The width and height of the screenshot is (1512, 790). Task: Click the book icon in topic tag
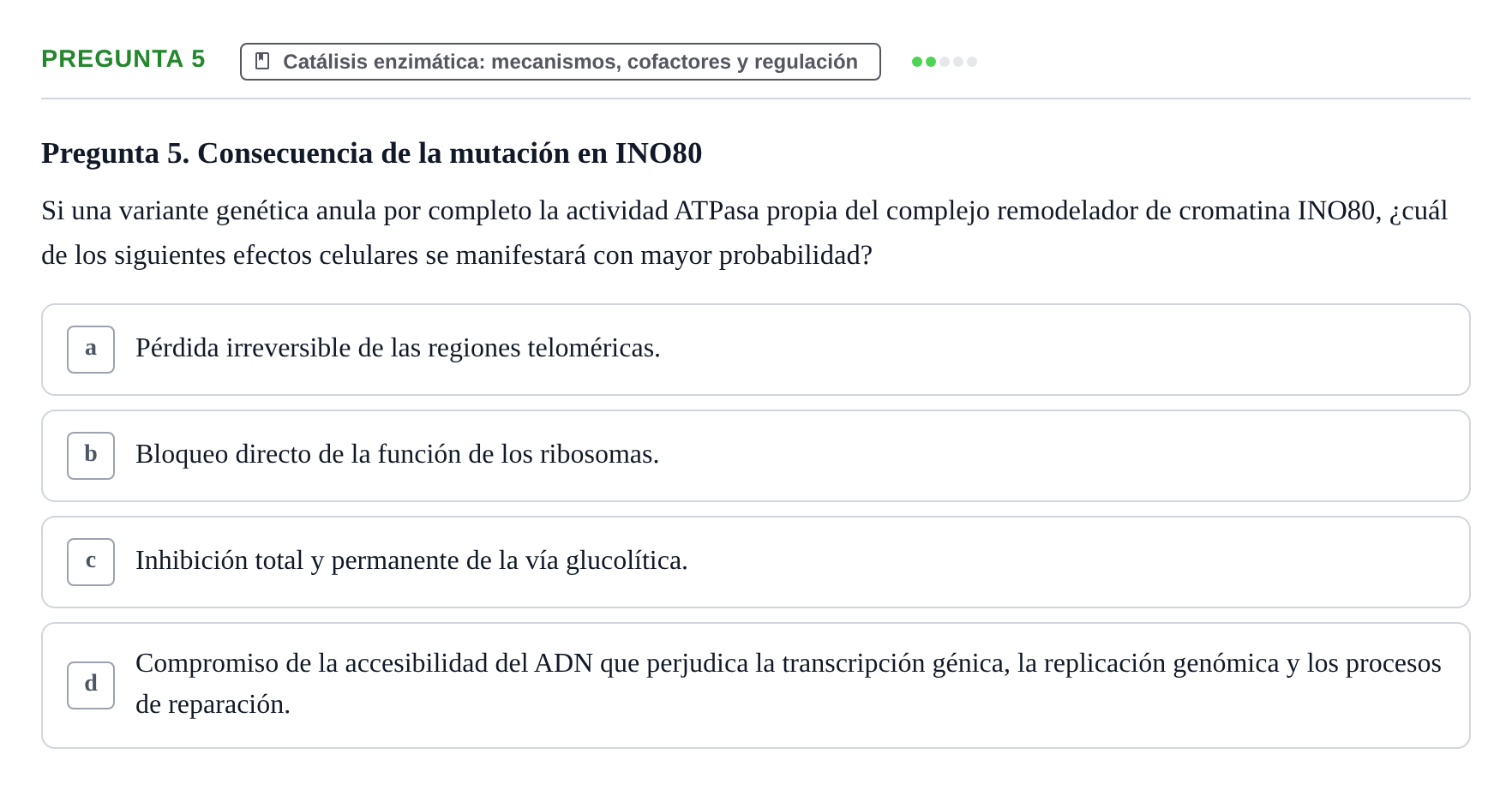tap(262, 62)
